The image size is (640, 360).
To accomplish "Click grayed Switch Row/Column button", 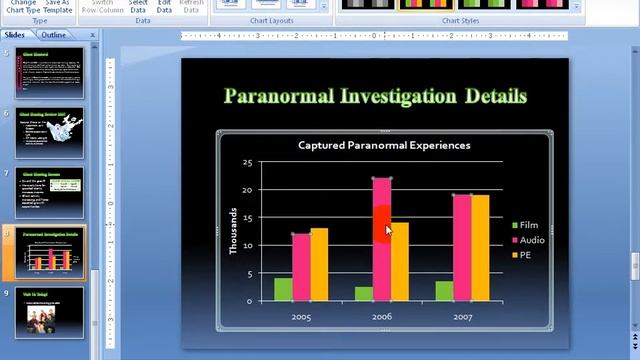I will (x=102, y=7).
